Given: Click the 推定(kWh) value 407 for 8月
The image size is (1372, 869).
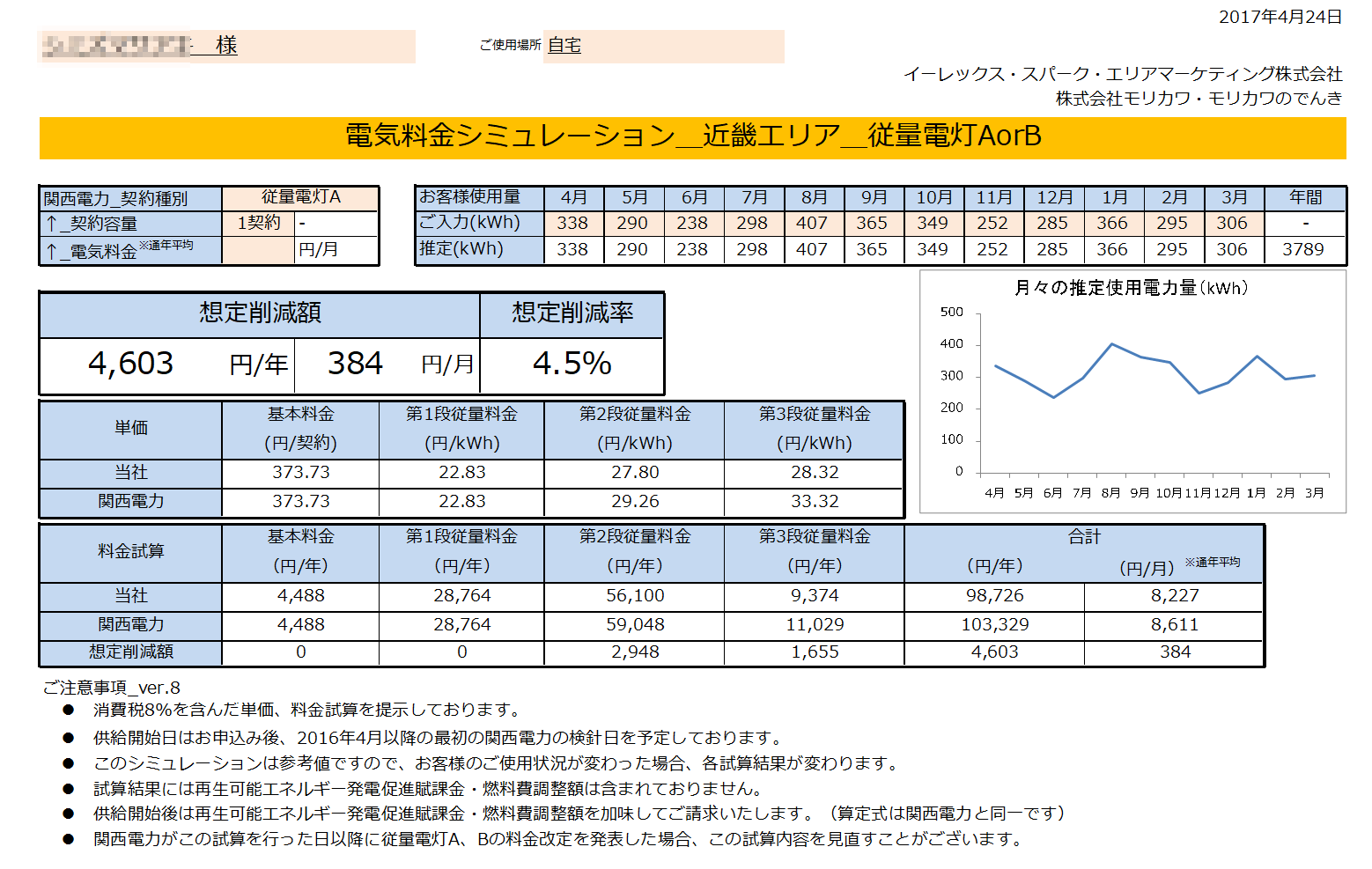Looking at the screenshot, I should point(812,250).
